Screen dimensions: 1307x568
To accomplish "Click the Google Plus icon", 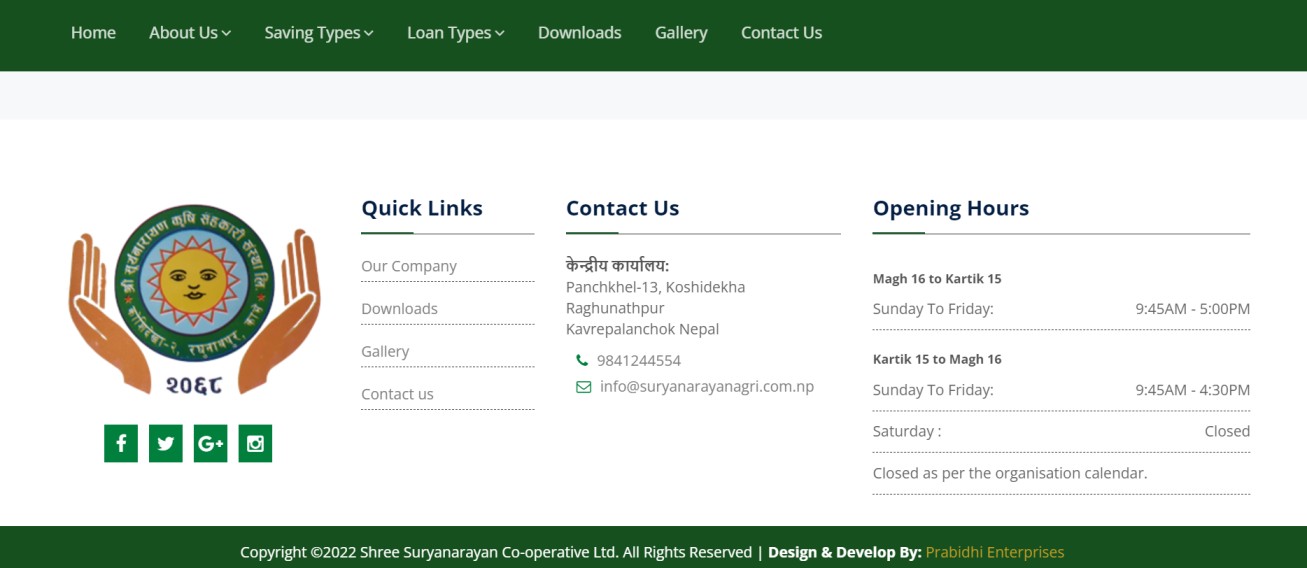I will click(x=210, y=443).
